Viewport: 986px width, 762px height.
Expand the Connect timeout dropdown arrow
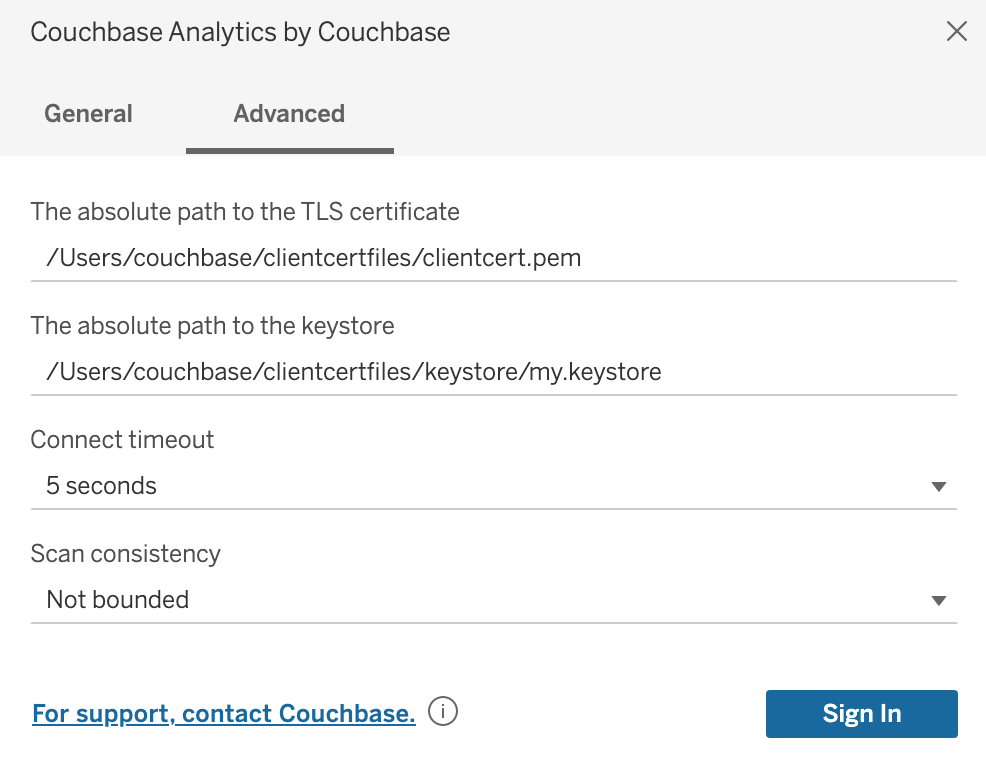pos(938,487)
